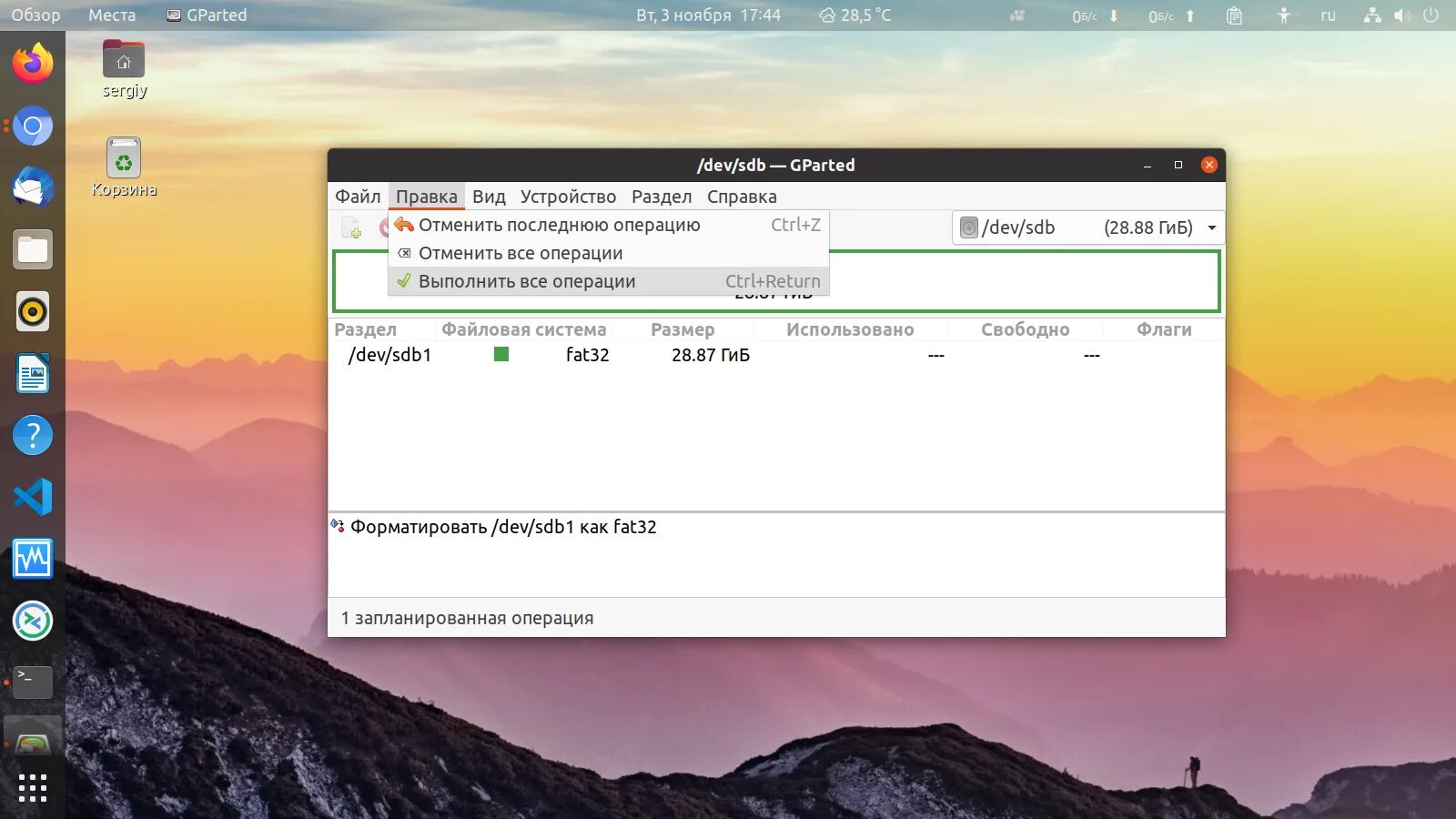
Task: Open Chromium browser in the dock
Action: point(33,126)
